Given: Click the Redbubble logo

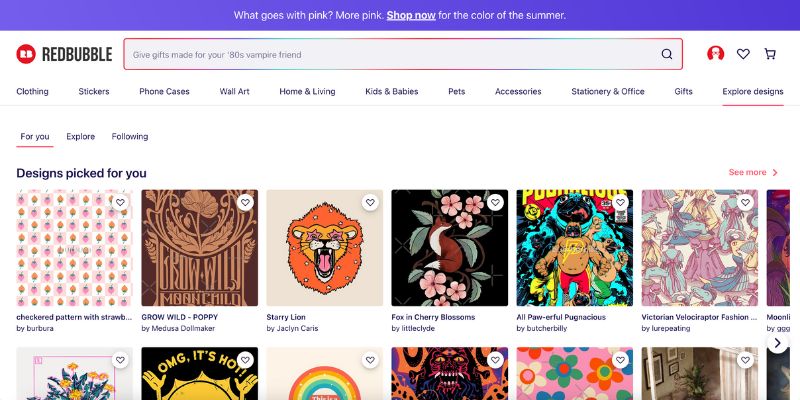Looking at the screenshot, I should coord(64,54).
